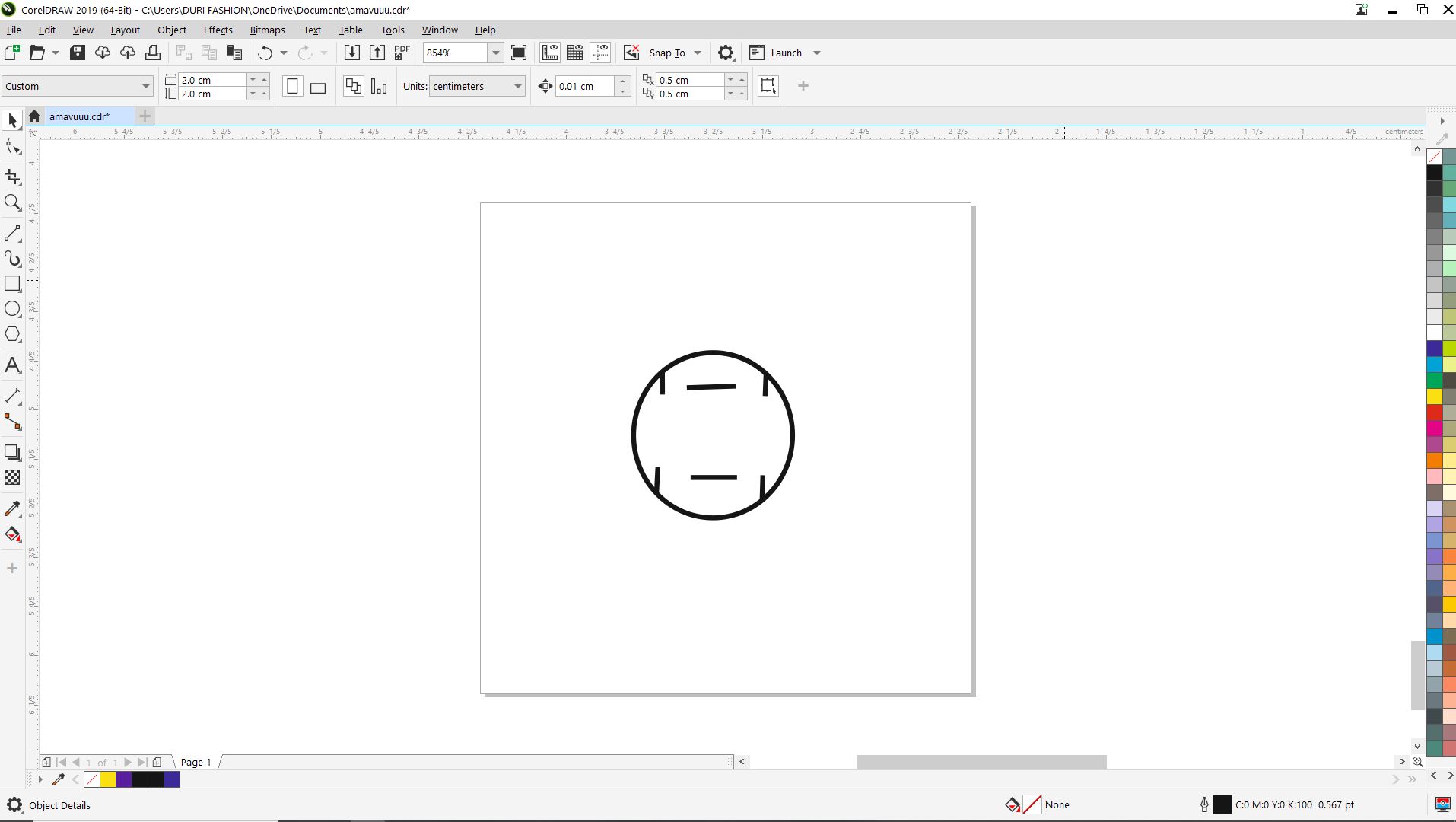Open the zoom level dropdown
Image resolution: width=1456 pixels, height=822 pixels.
click(495, 53)
